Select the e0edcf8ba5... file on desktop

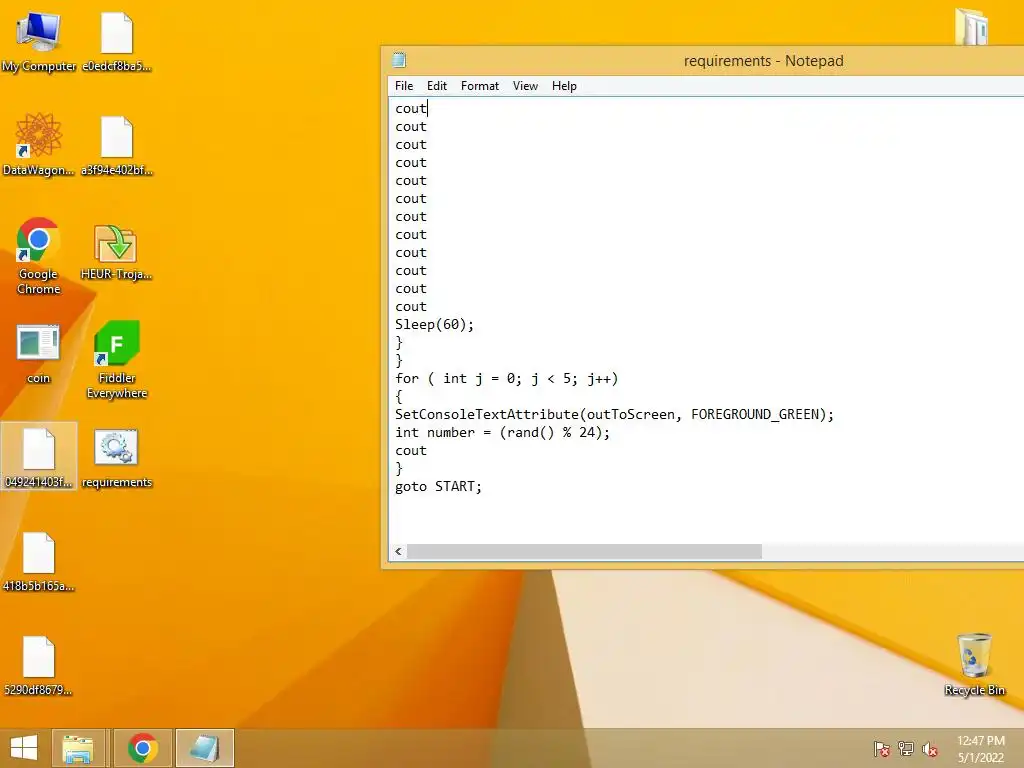click(117, 40)
